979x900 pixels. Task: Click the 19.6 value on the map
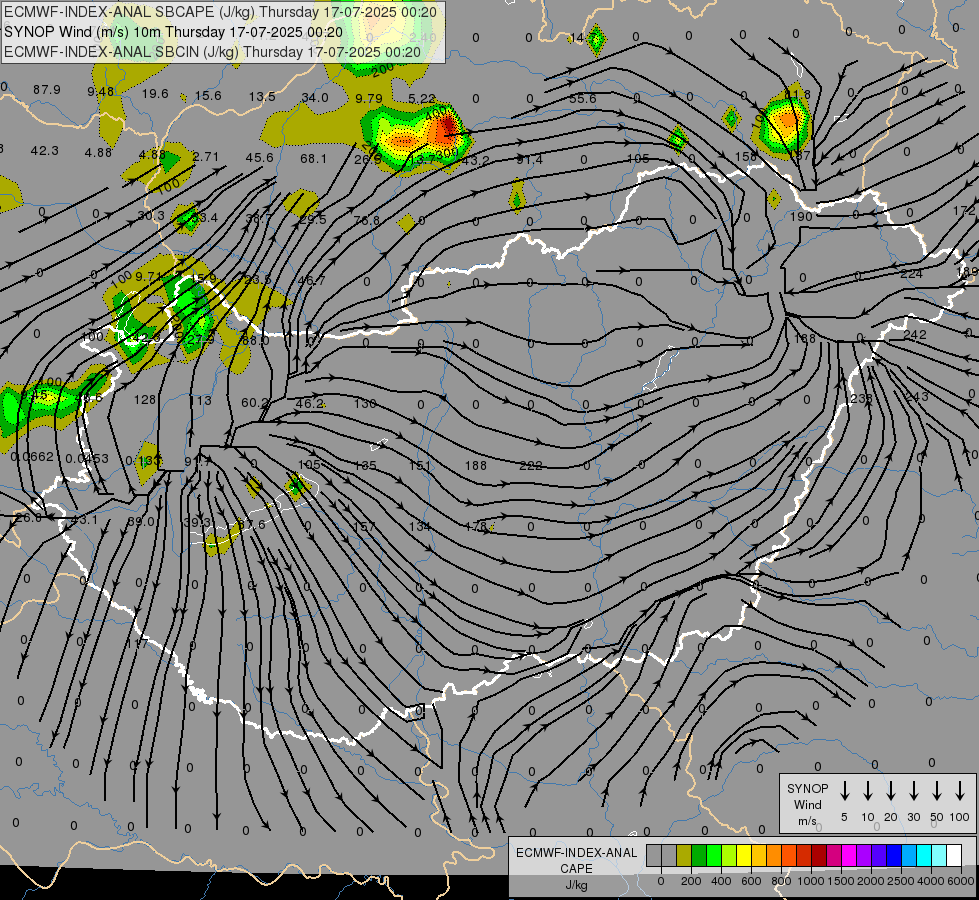(x=155, y=94)
